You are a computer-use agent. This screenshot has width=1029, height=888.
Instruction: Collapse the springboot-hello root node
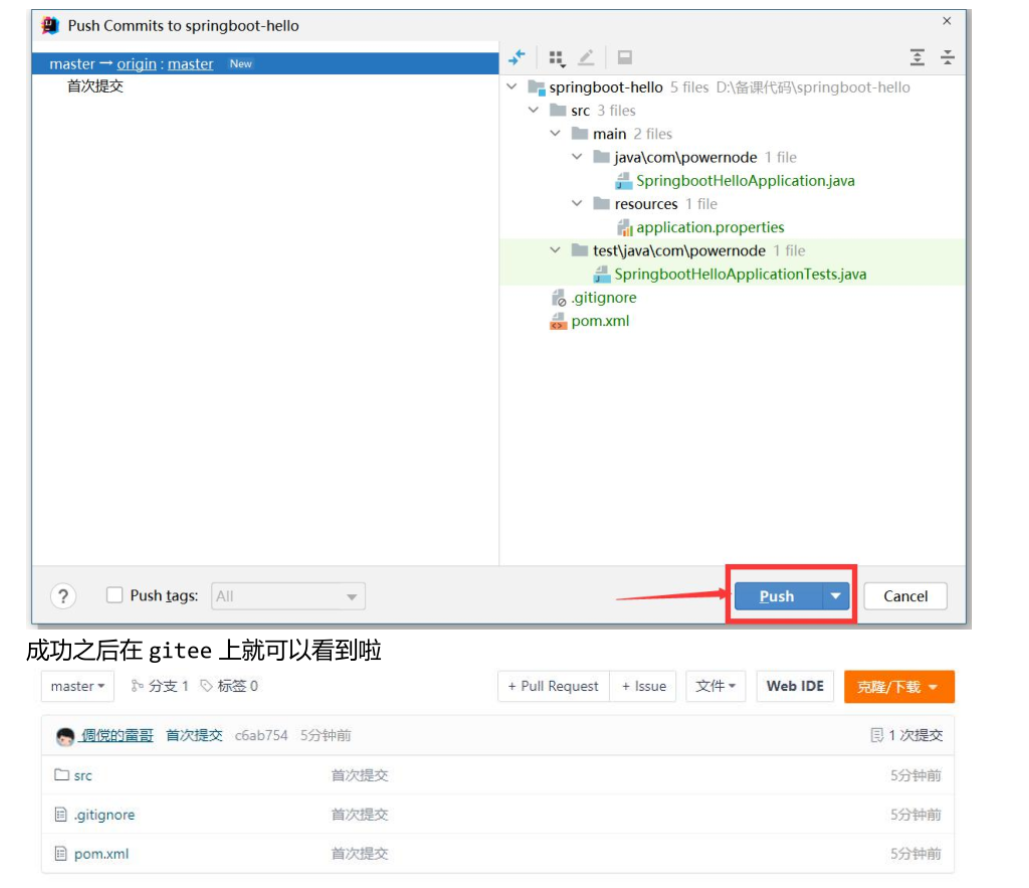(512, 87)
